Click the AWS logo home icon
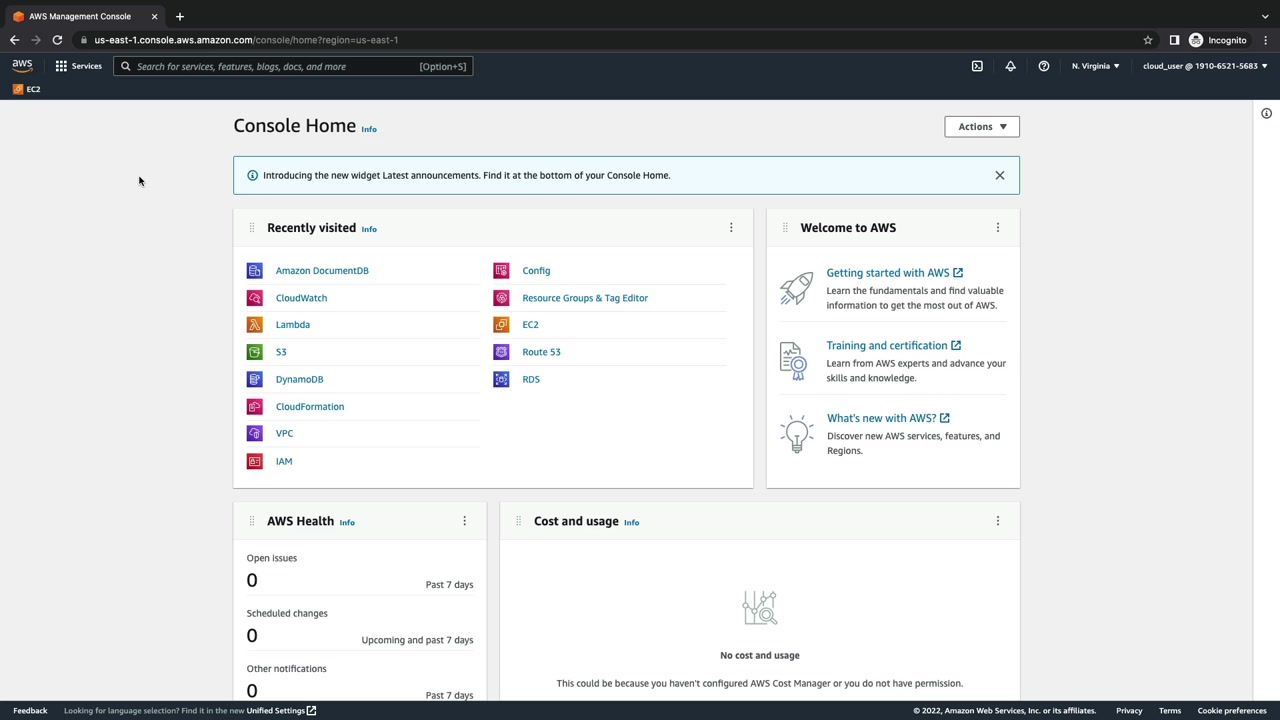Viewport: 1280px width, 720px height. click(x=22, y=66)
